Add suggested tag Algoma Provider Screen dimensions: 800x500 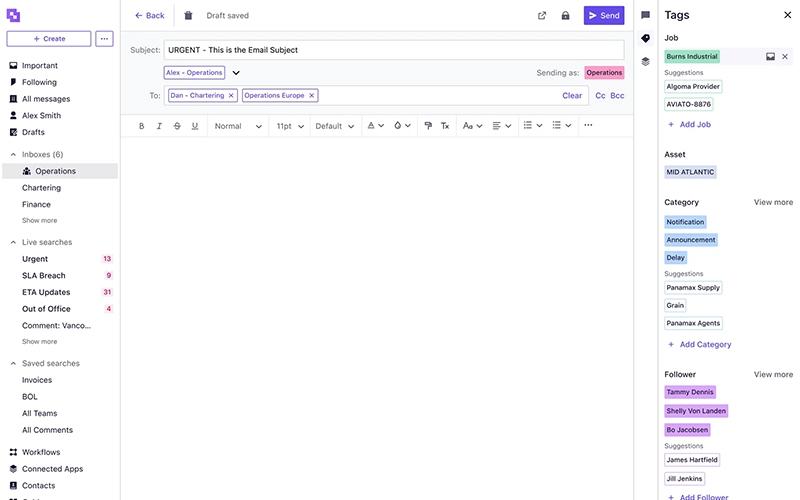tap(693, 87)
